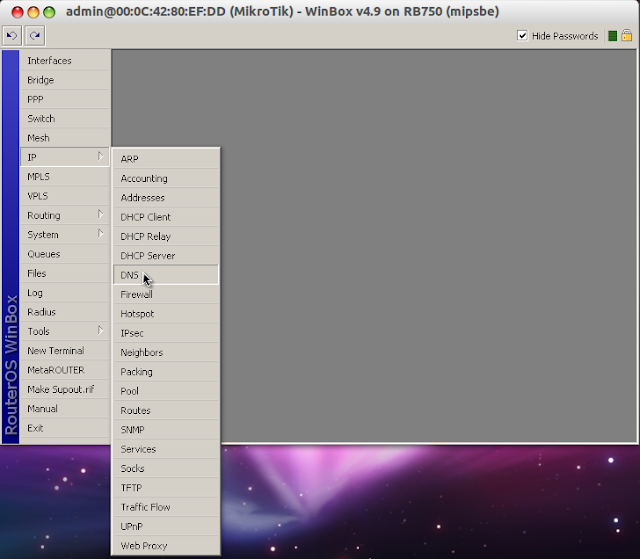Open the Queues menu item

coord(65,254)
